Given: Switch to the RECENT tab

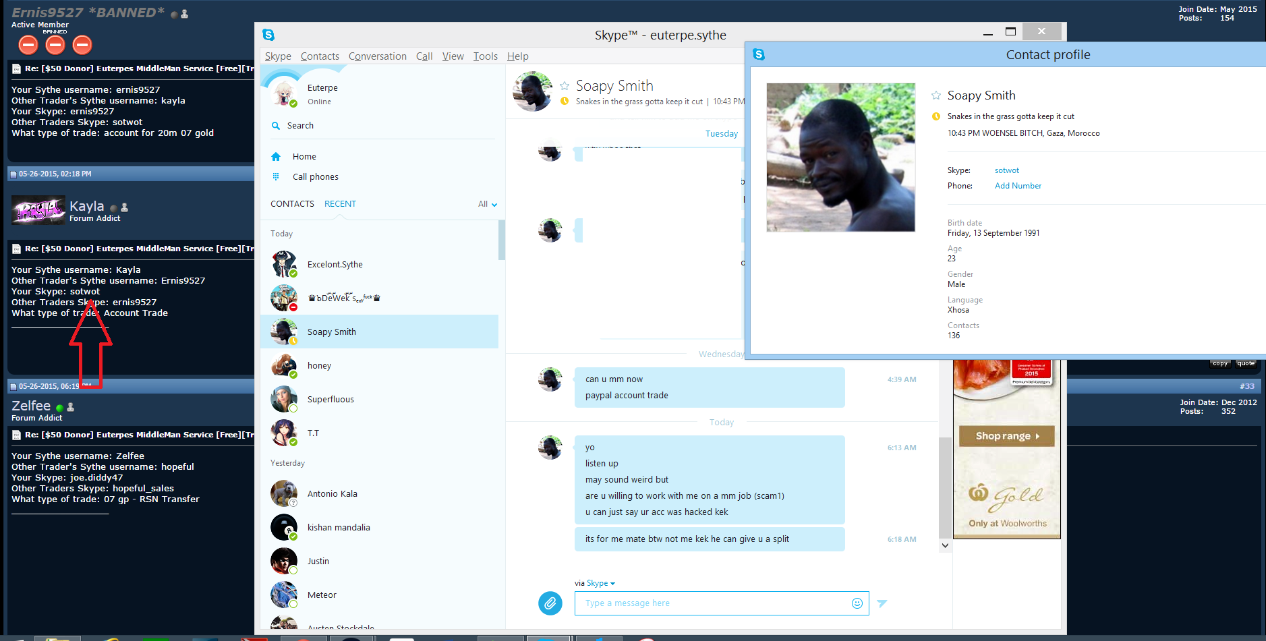Looking at the screenshot, I should tap(340, 204).
